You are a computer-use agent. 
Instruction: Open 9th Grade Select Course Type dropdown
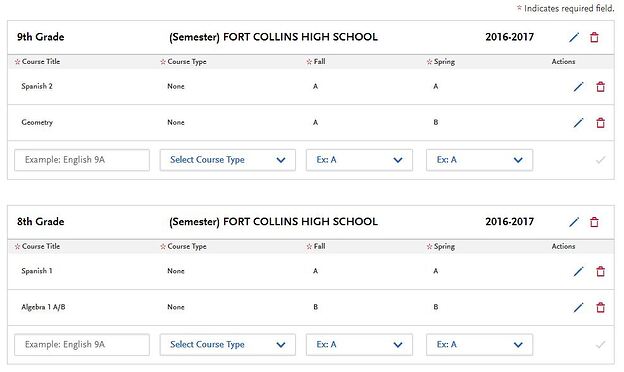[228, 160]
